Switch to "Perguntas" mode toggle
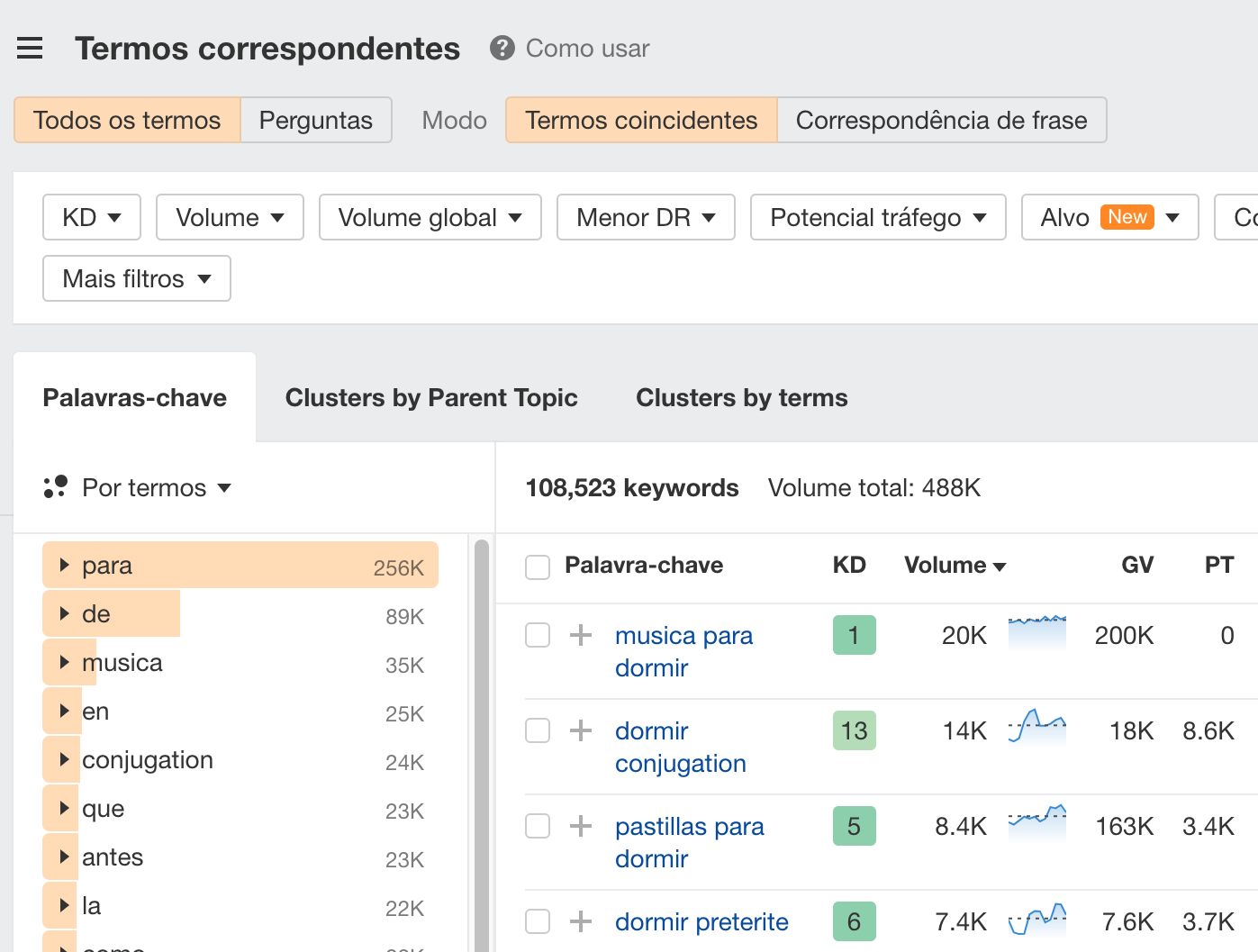 coord(315,120)
